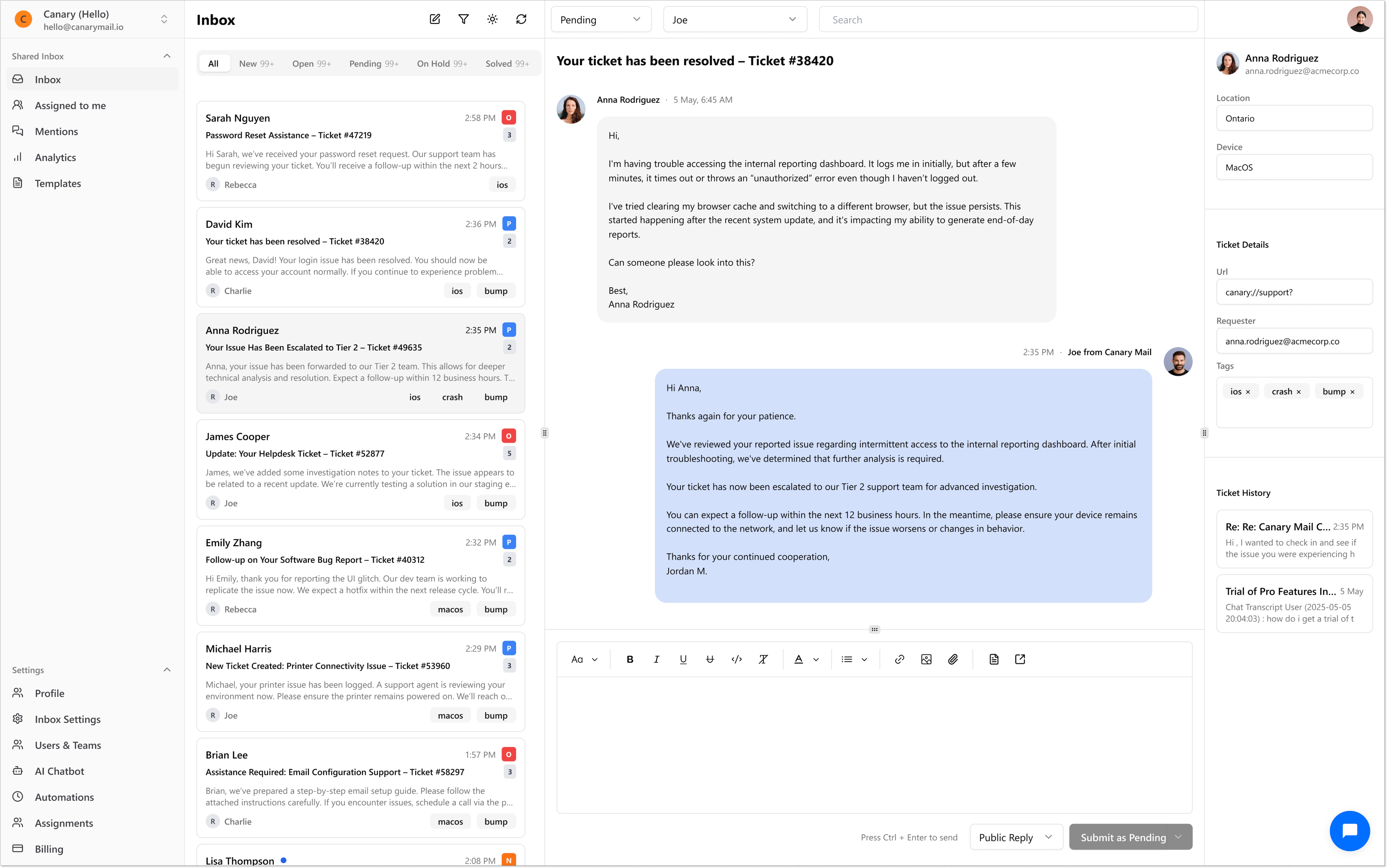Open AI Chatbot settings
The height and width of the screenshot is (868, 1387).
click(x=92, y=771)
